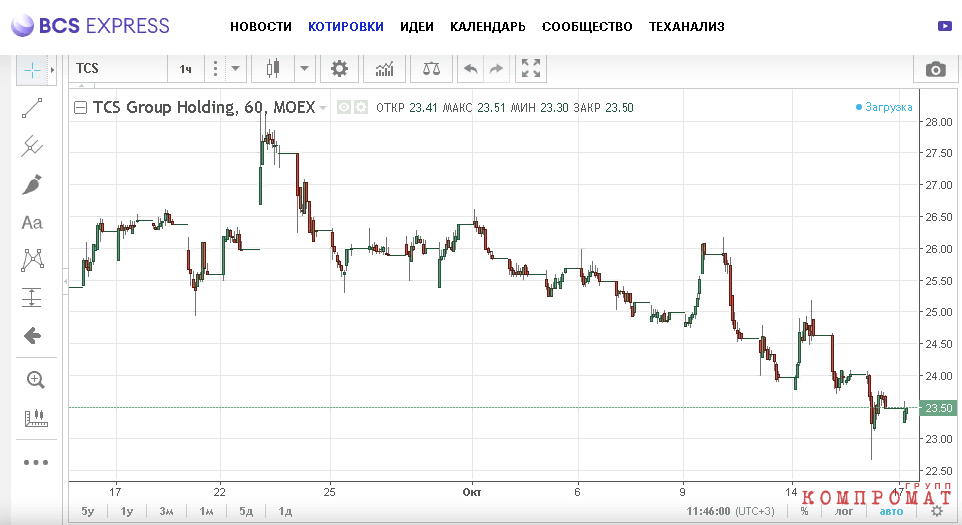This screenshot has height=525, width=962.
Task: Open the КАЛЕНДАРЬ menu item
Action: pyautogui.click(x=488, y=26)
